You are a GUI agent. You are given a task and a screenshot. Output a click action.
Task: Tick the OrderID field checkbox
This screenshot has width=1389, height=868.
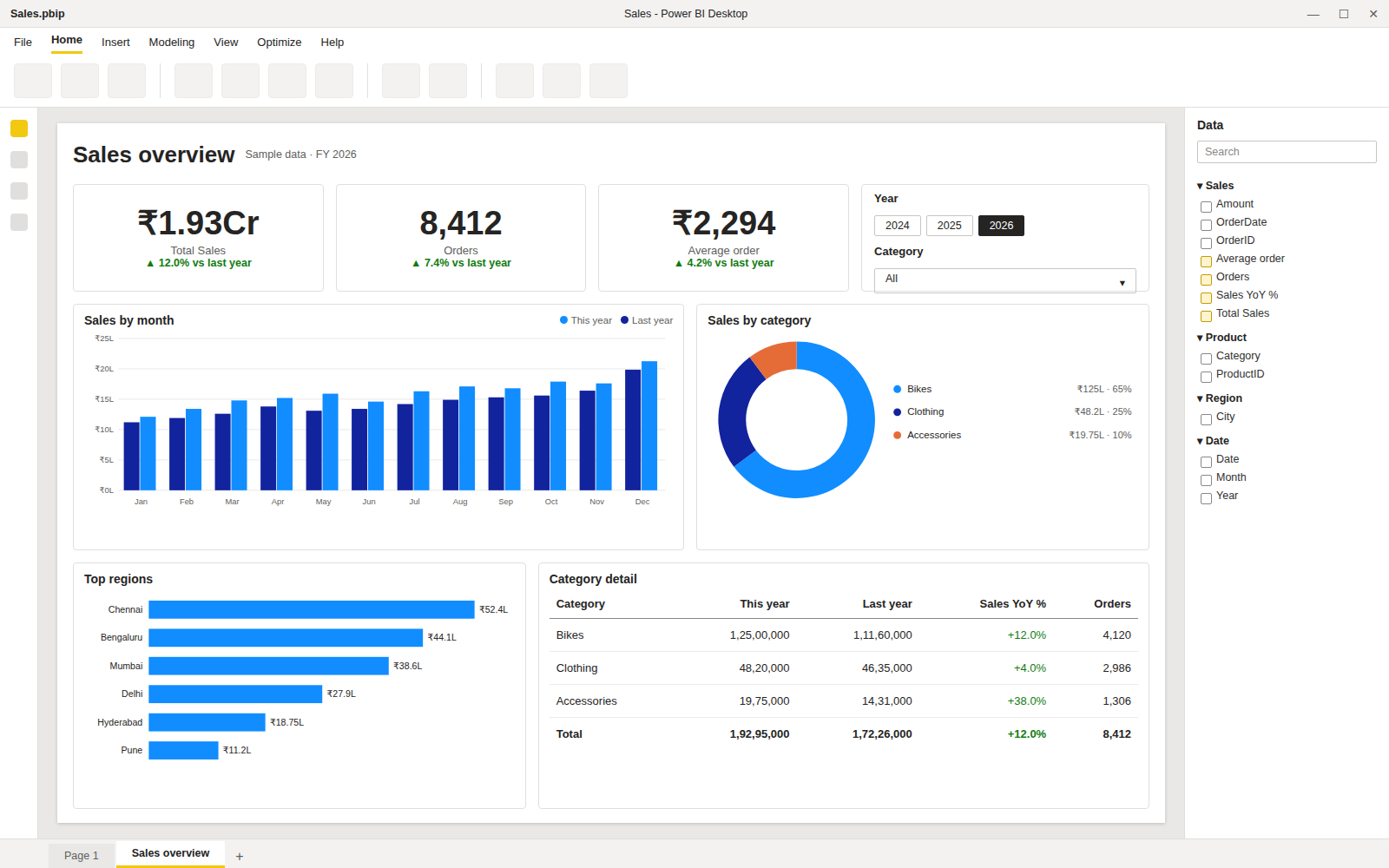[x=1206, y=243]
